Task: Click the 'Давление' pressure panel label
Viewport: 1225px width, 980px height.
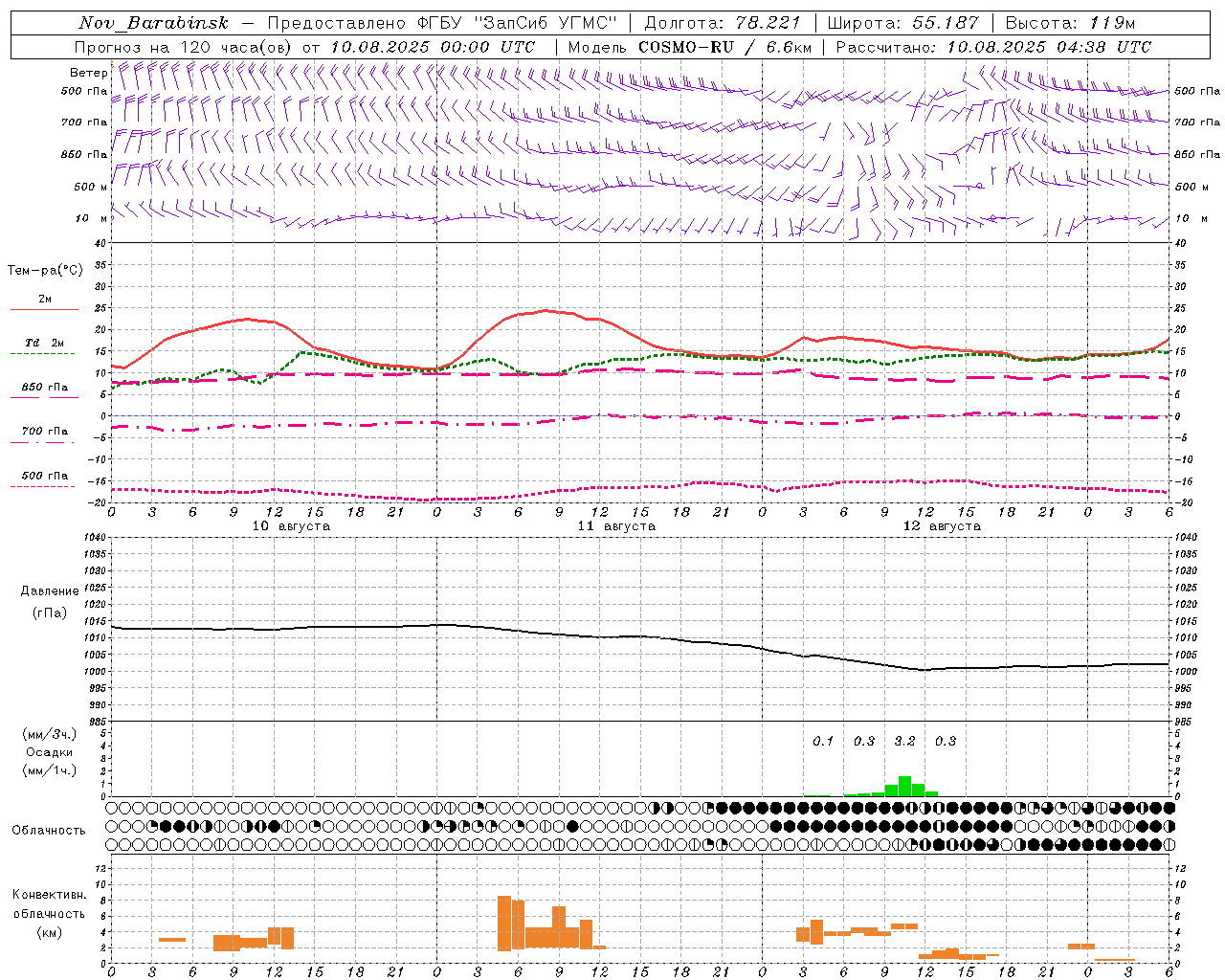Action: click(50, 591)
